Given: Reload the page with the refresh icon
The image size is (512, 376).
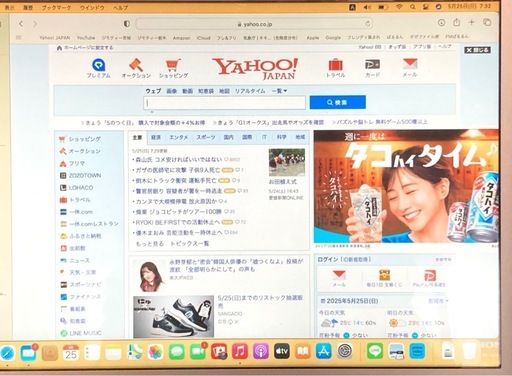Looking at the screenshot, I should coord(368,24).
